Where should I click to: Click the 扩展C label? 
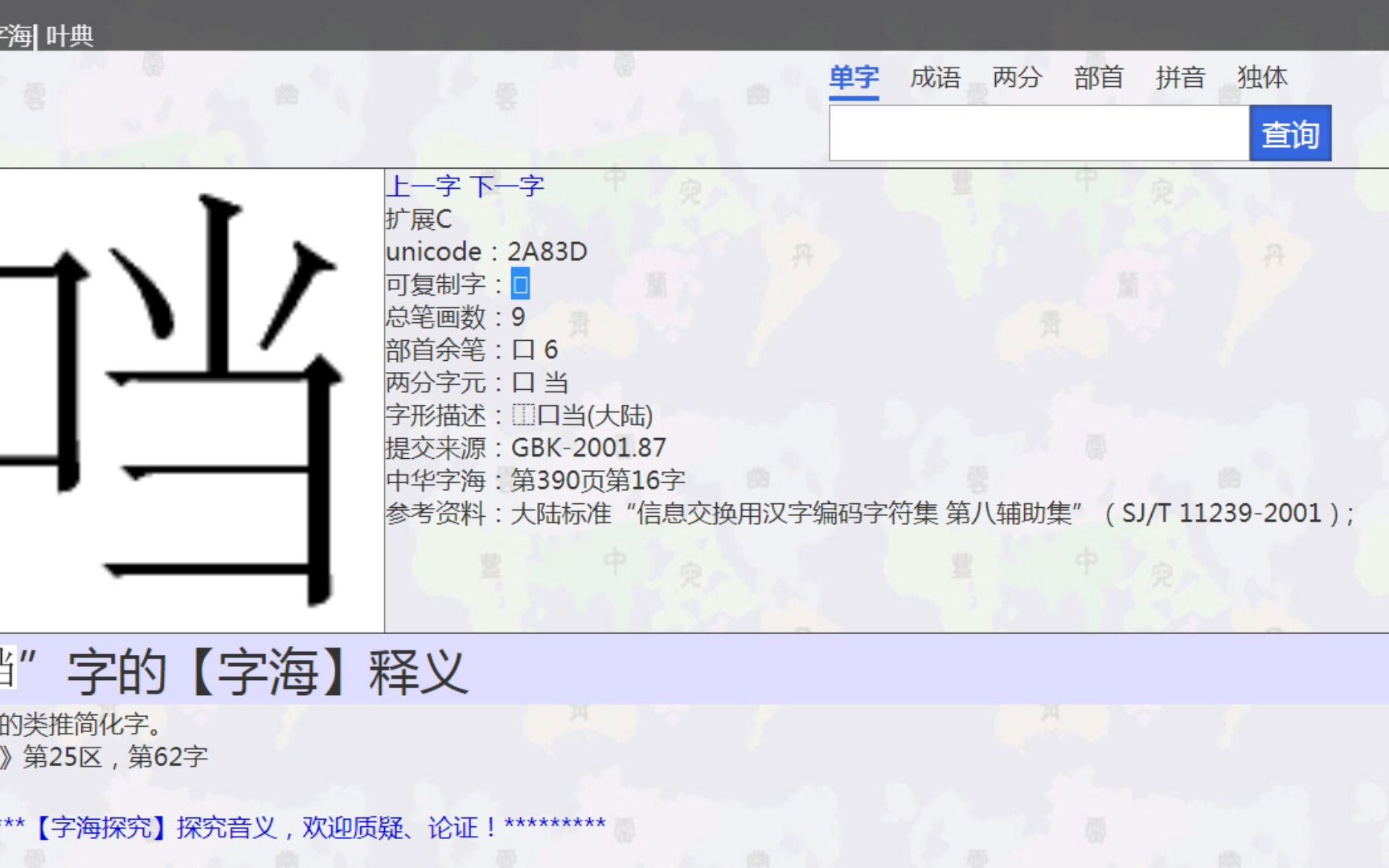pos(419,219)
